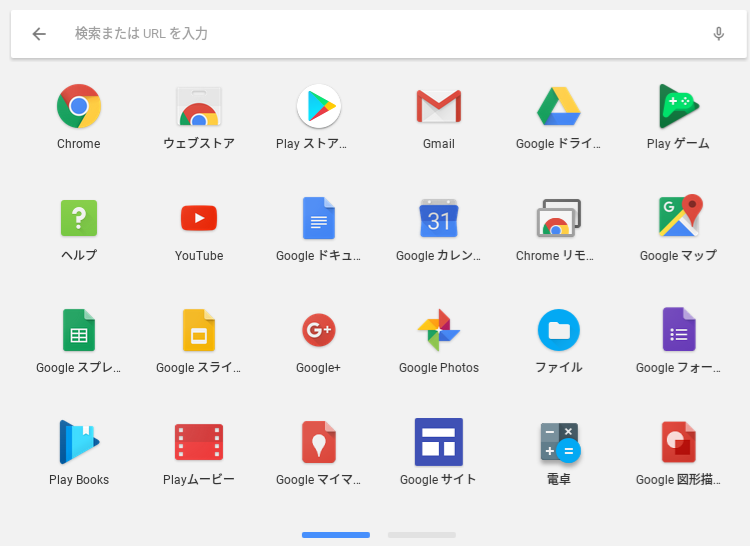Image resolution: width=750 pixels, height=546 pixels.
Task: Open the Google ドキュメント app
Action: (319, 218)
